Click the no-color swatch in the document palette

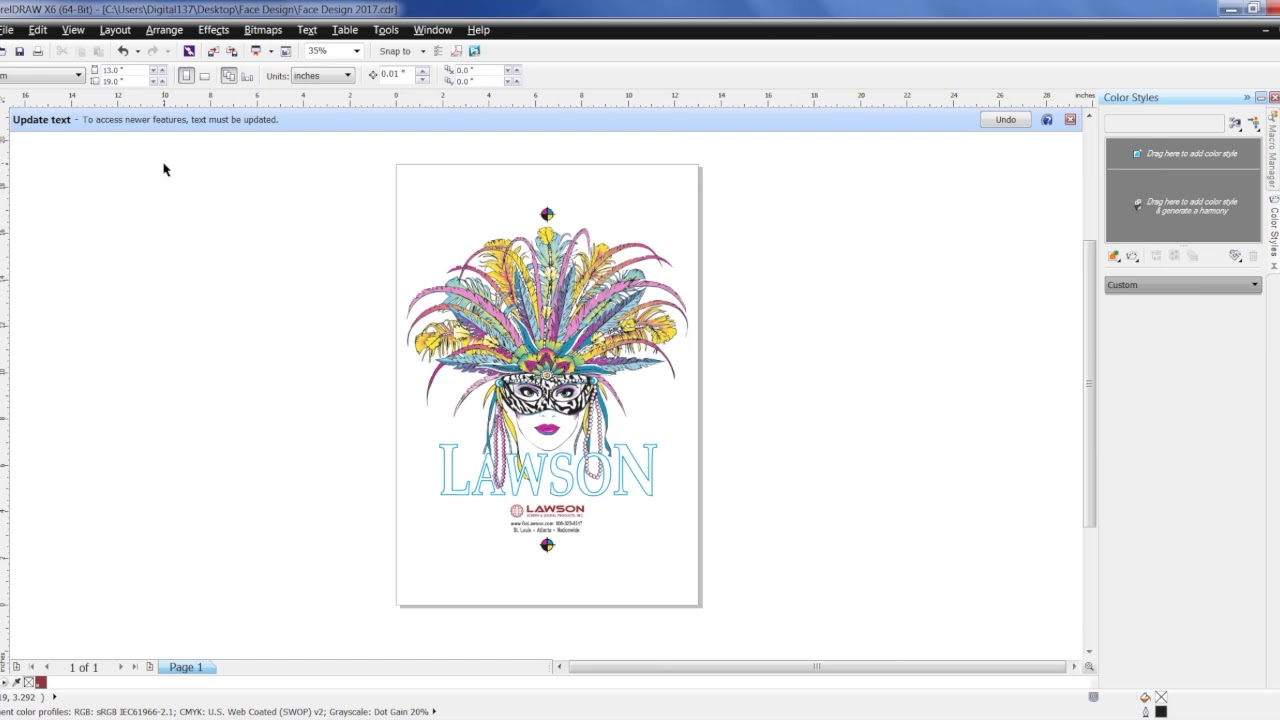[28, 682]
